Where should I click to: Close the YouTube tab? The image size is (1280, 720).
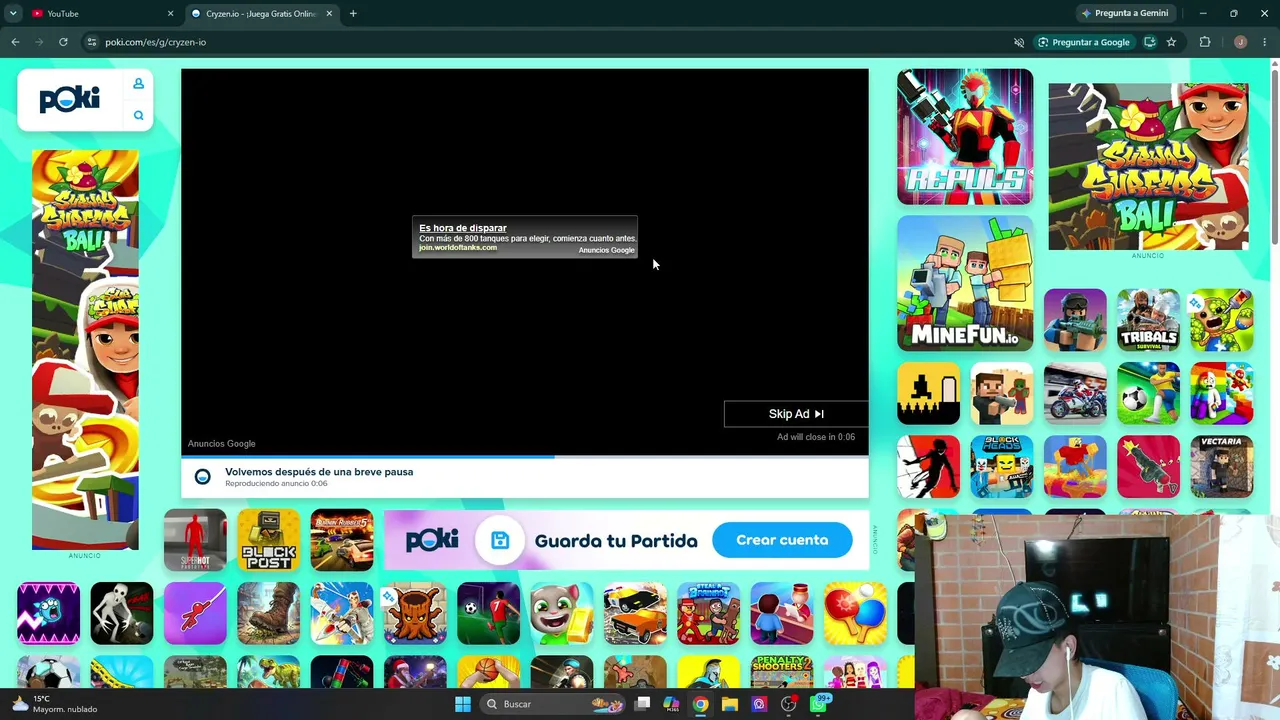tap(170, 14)
